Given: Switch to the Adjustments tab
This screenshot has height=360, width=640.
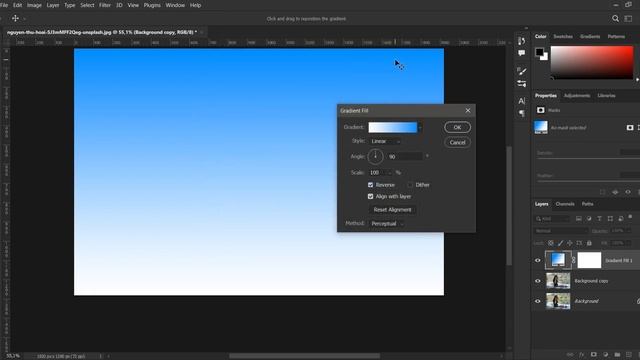Looking at the screenshot, I should [577, 96].
